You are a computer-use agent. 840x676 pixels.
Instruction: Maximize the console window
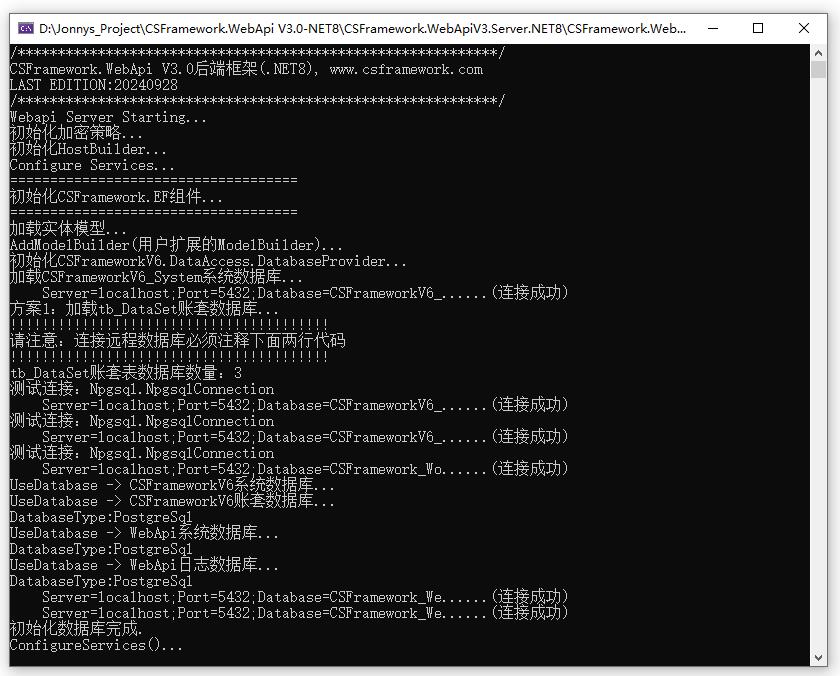(x=759, y=29)
